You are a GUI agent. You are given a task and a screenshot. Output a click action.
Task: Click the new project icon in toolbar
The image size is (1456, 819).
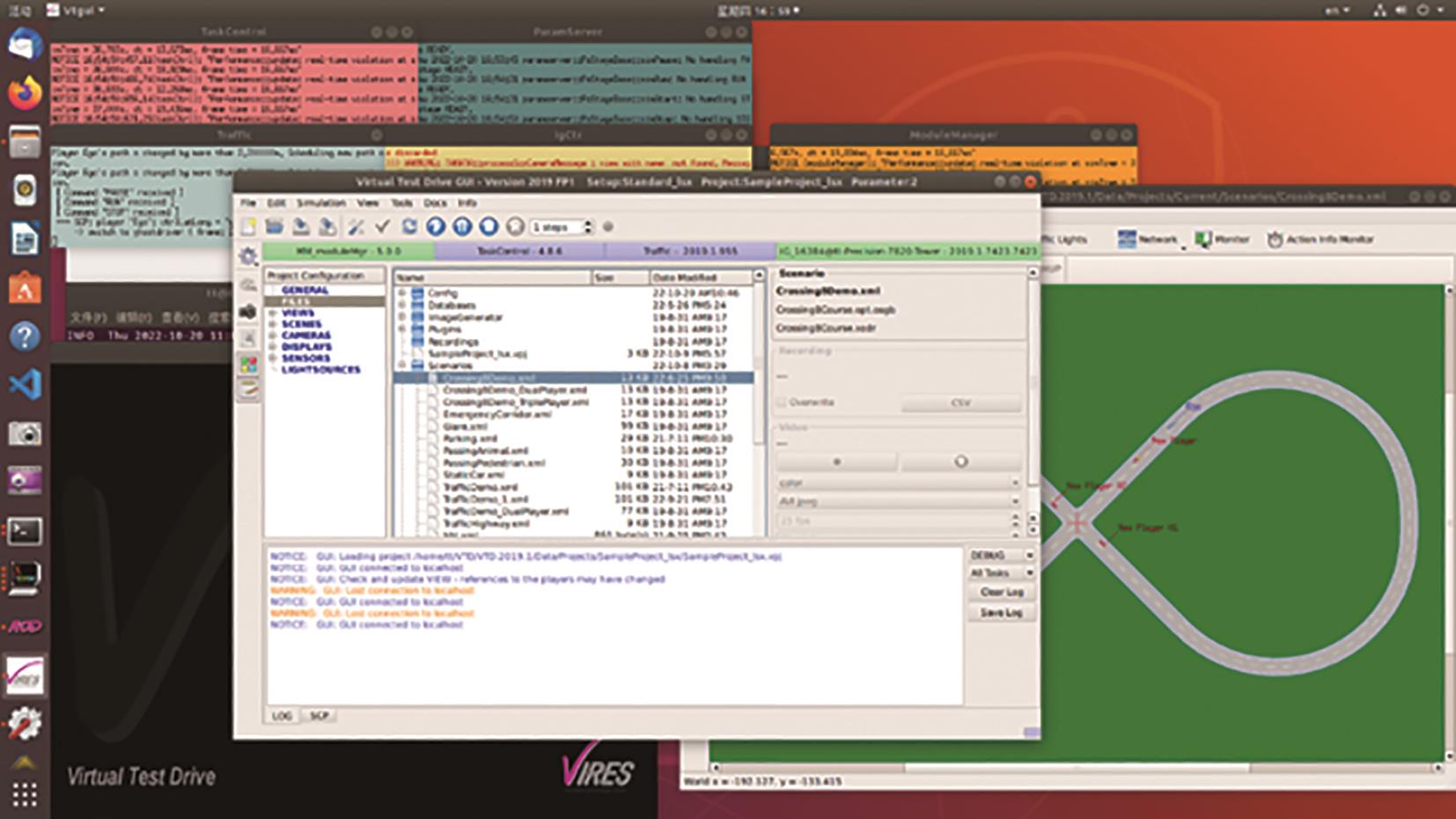click(x=249, y=227)
